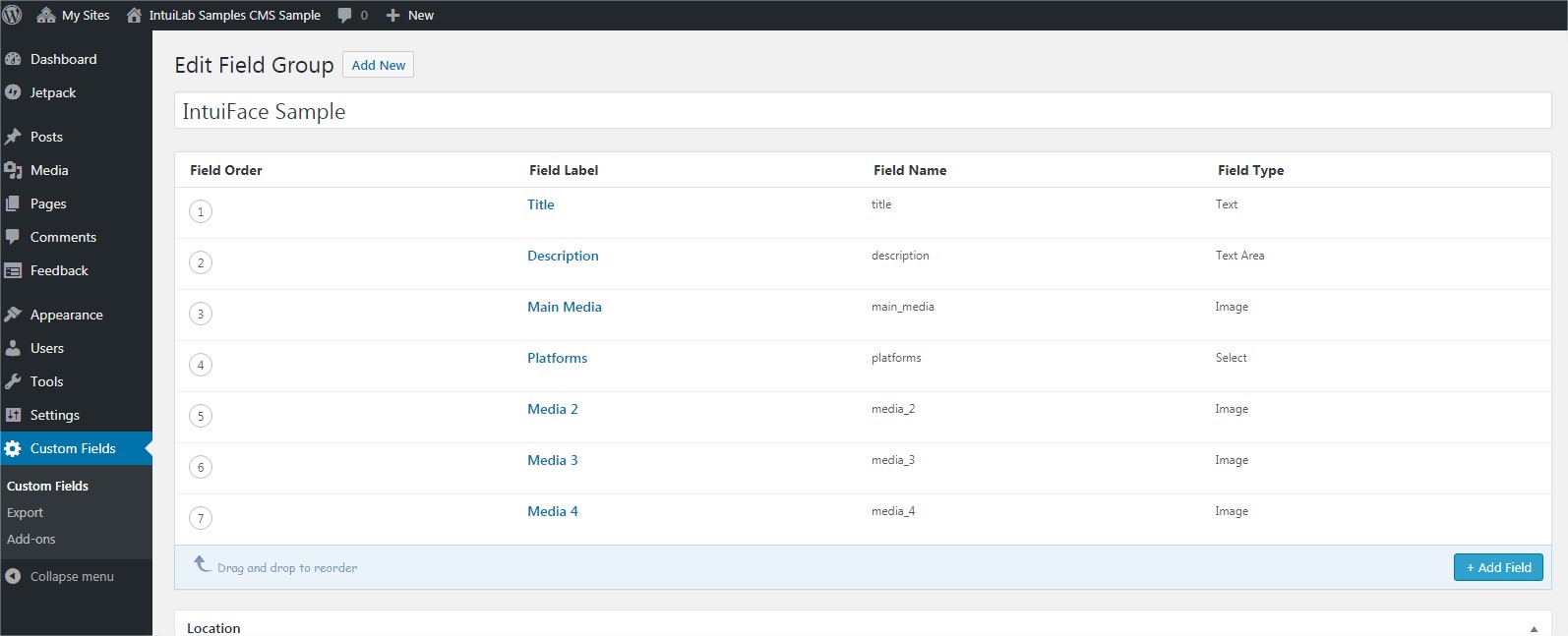Image resolution: width=1568 pixels, height=636 pixels.
Task: Click the Jetpack icon in sidebar
Action: pos(13,92)
